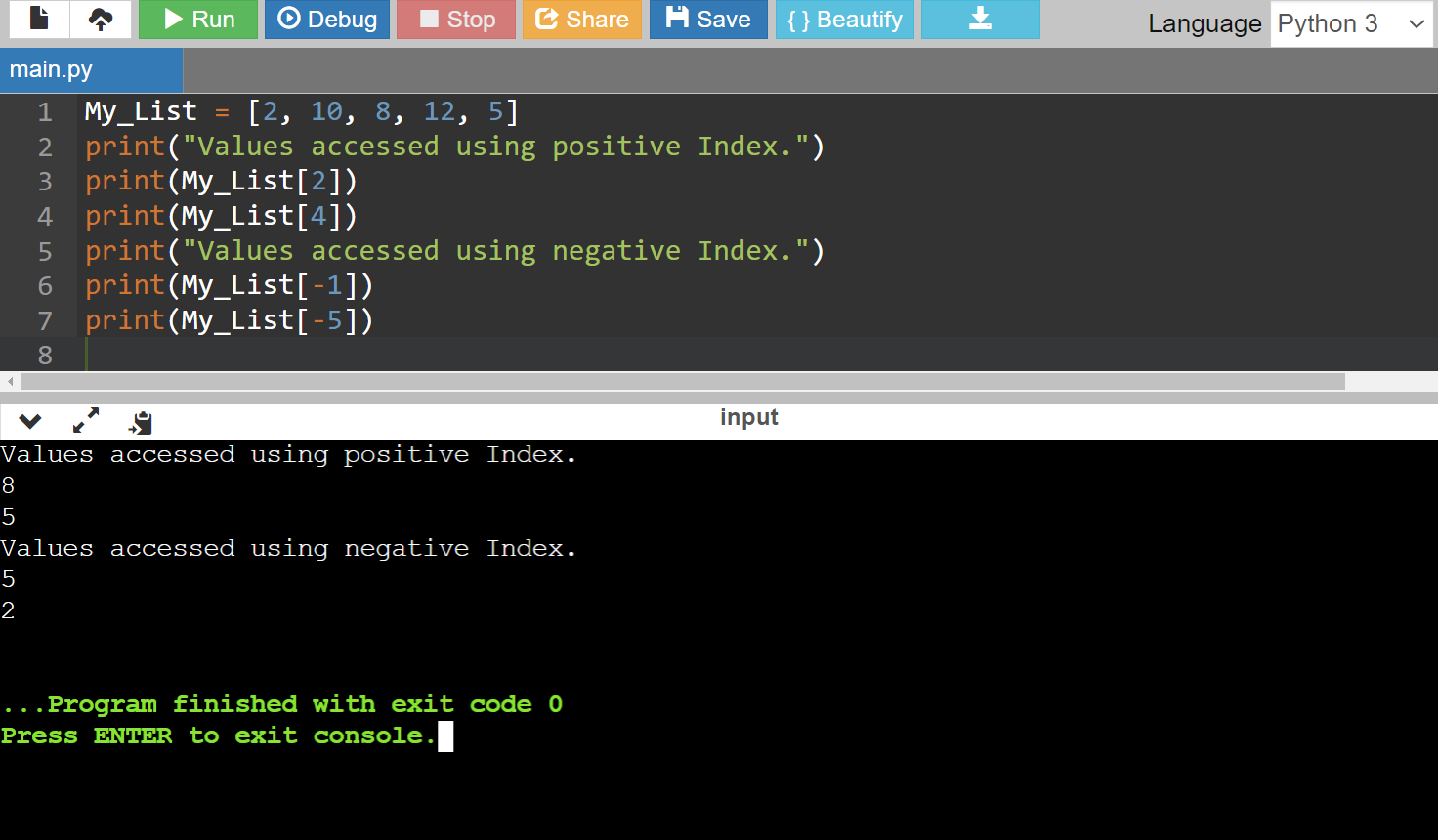Viewport: 1438px width, 840px height.
Task: Collapse the console with the chevron-down icon
Action: click(x=30, y=421)
